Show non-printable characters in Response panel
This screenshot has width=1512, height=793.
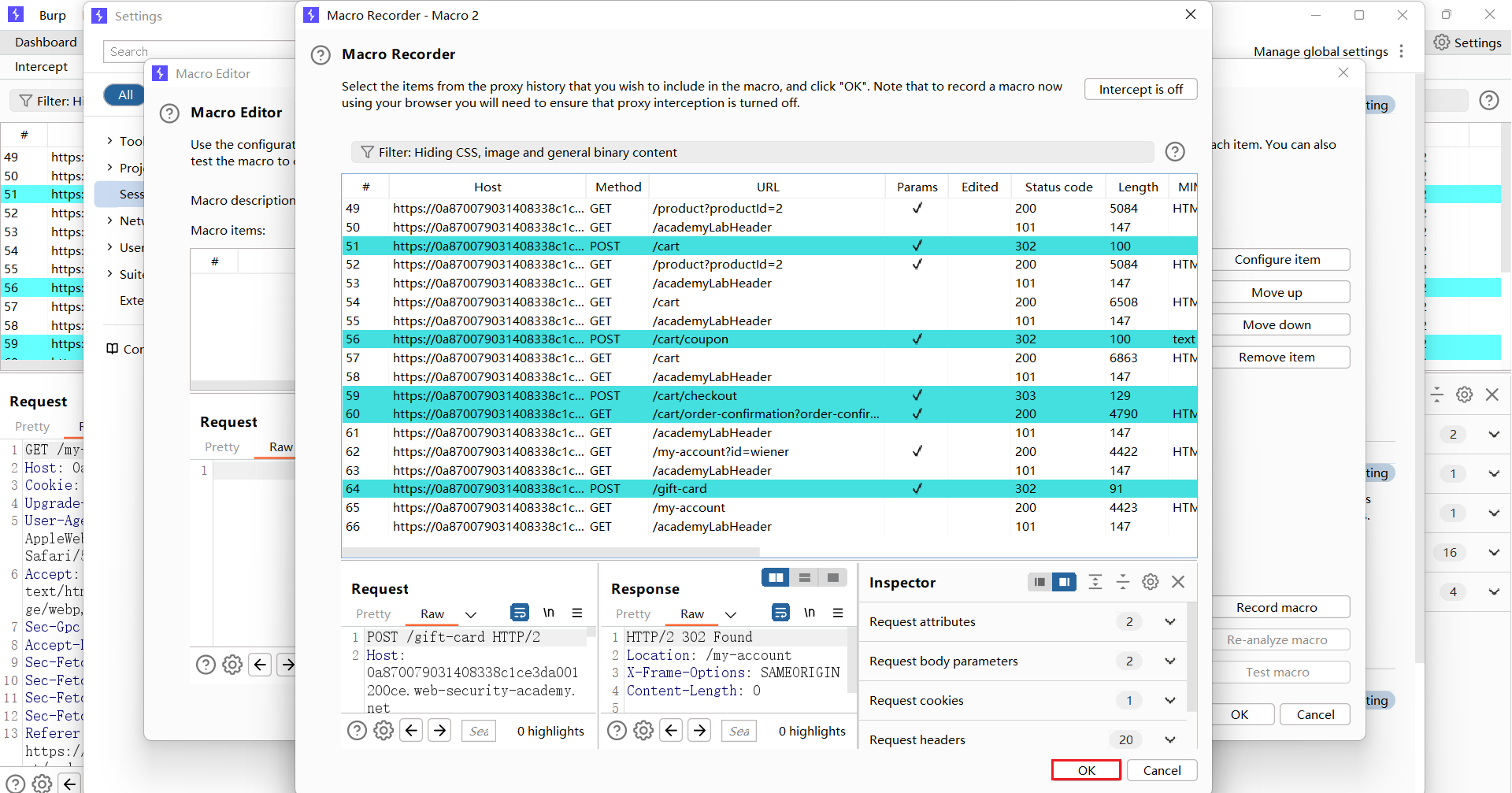[810, 613]
